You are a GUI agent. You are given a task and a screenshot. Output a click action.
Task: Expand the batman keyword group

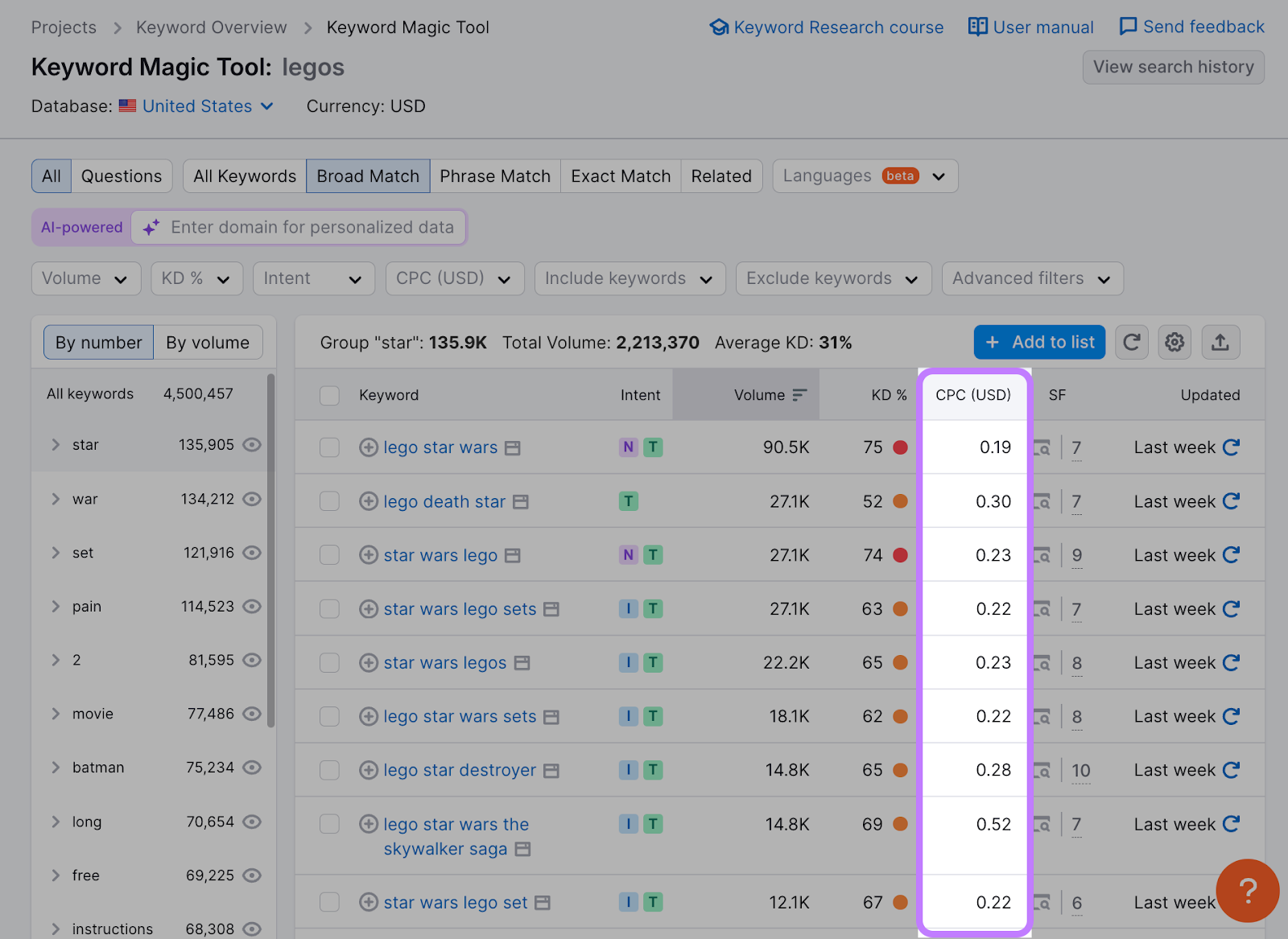coord(56,768)
